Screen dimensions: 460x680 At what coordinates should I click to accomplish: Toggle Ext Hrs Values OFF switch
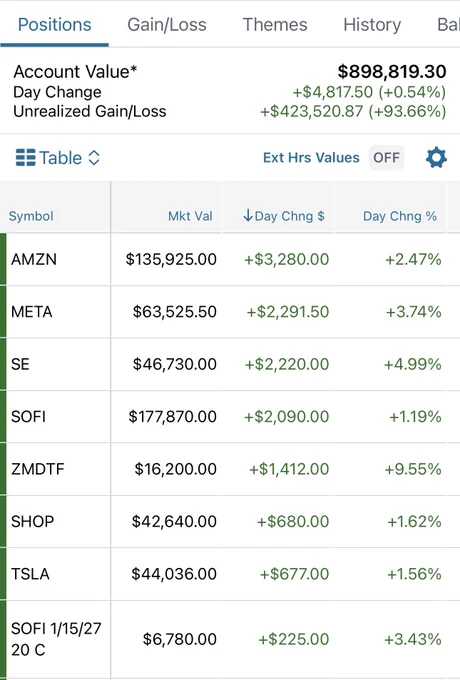(386, 157)
